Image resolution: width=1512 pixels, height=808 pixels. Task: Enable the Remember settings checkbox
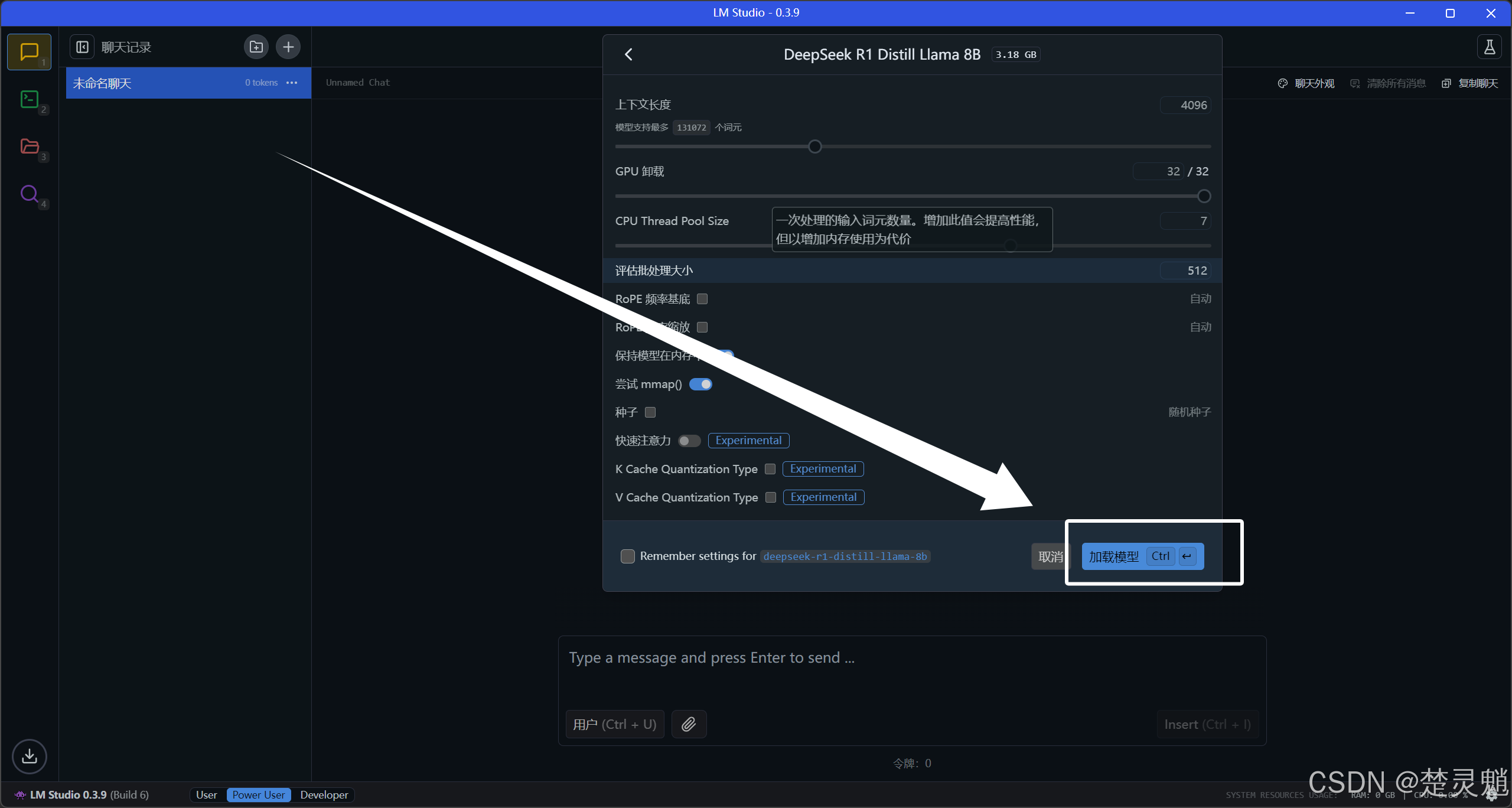click(628, 556)
